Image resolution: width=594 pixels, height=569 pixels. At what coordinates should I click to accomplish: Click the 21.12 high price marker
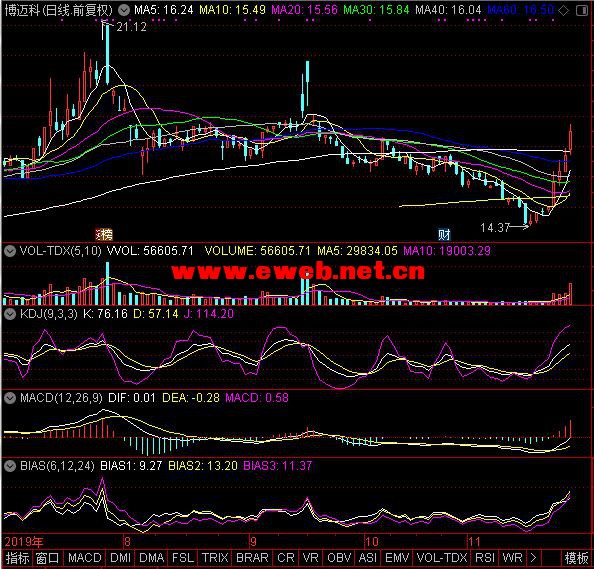pos(131,27)
